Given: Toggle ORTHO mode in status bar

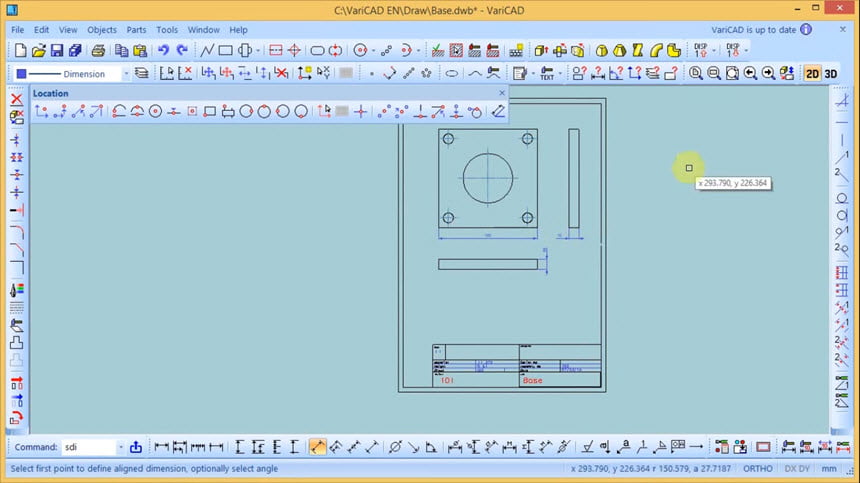Looking at the screenshot, I should [757, 469].
